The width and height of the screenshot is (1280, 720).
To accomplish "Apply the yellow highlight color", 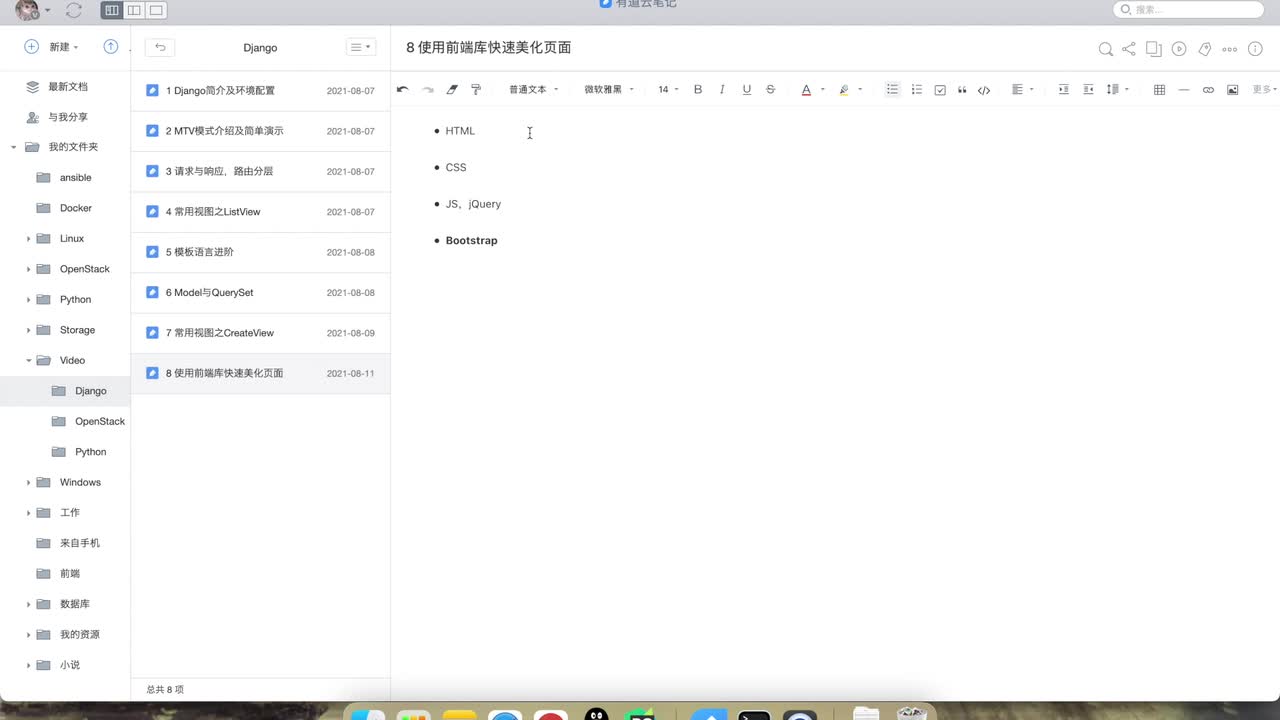I will pyautogui.click(x=844, y=90).
